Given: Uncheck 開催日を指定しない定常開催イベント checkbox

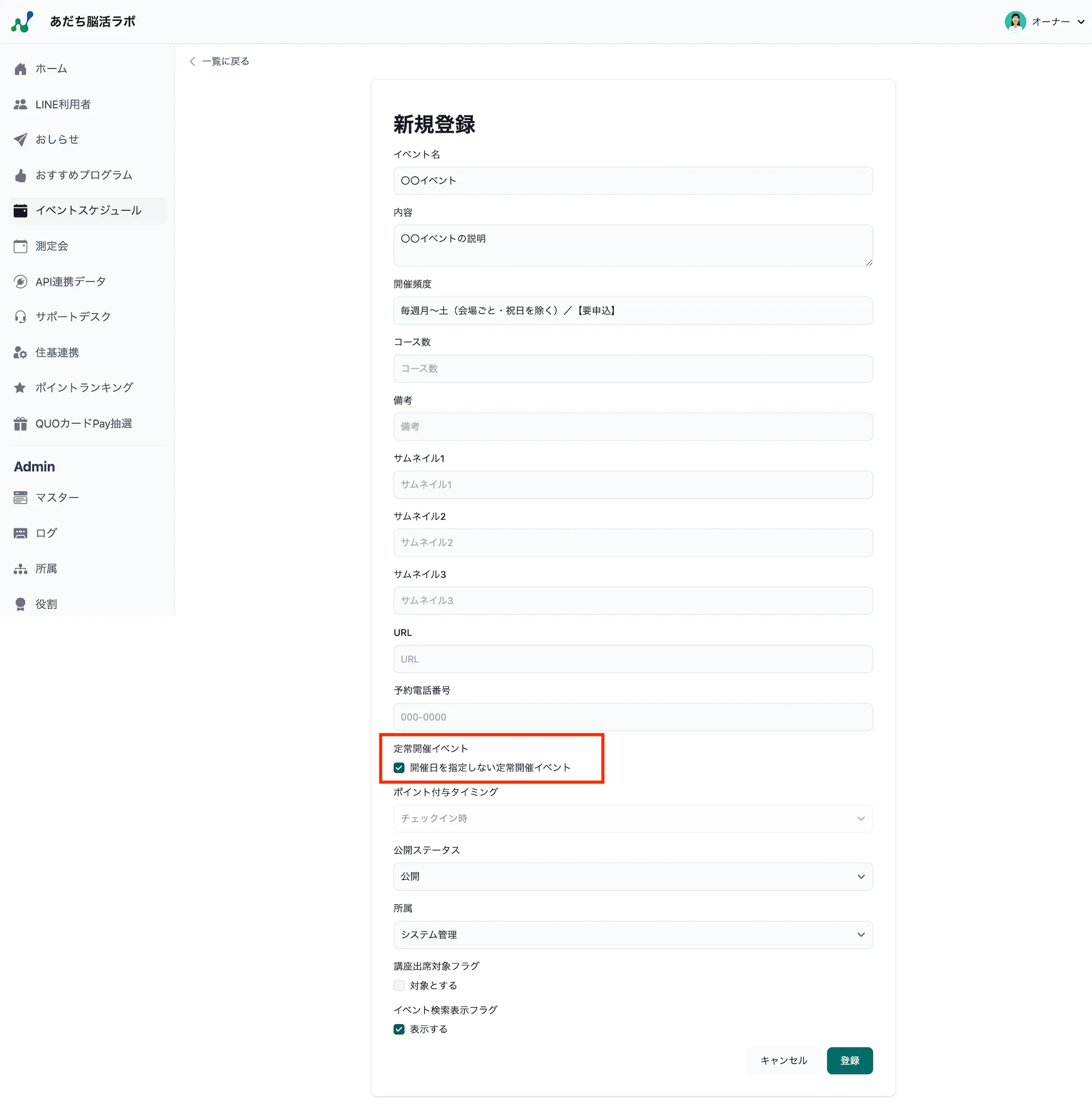Looking at the screenshot, I should 399,768.
